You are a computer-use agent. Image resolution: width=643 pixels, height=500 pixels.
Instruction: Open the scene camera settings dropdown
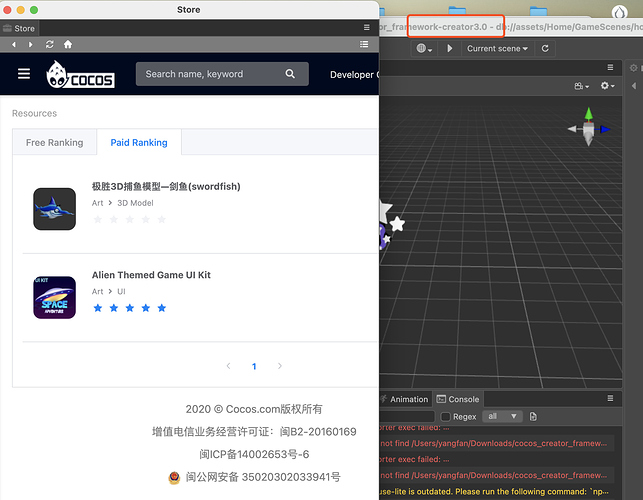[581, 86]
